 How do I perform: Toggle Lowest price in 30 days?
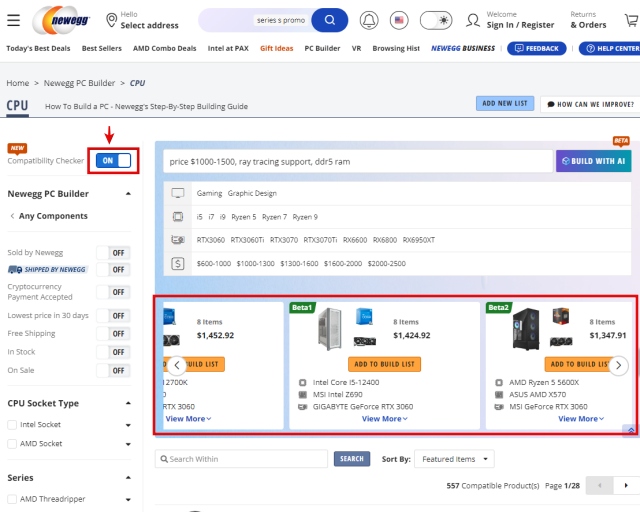click(113, 316)
